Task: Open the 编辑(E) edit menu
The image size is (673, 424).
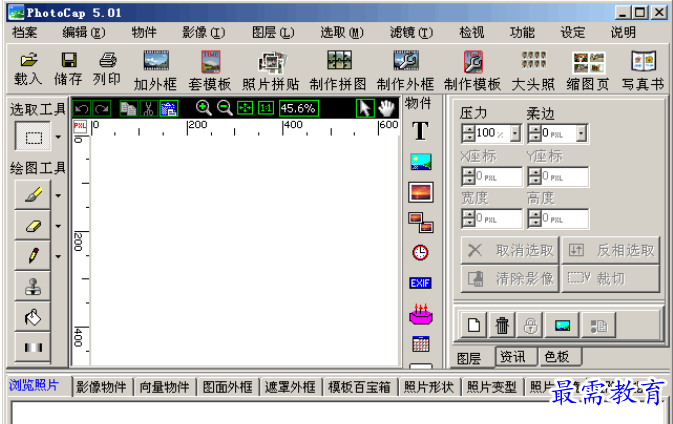Action: tap(84, 32)
